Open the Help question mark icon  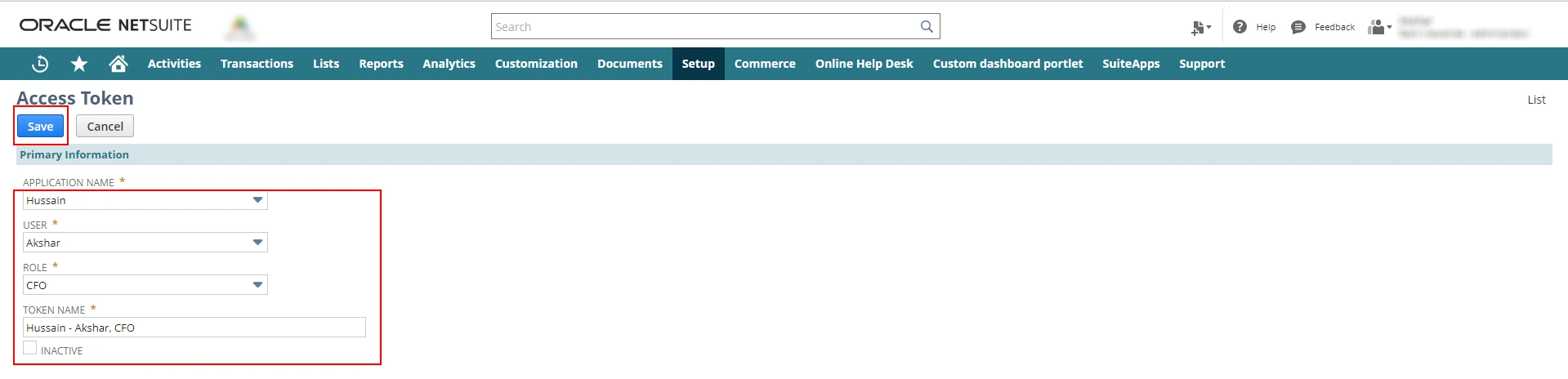1240,27
